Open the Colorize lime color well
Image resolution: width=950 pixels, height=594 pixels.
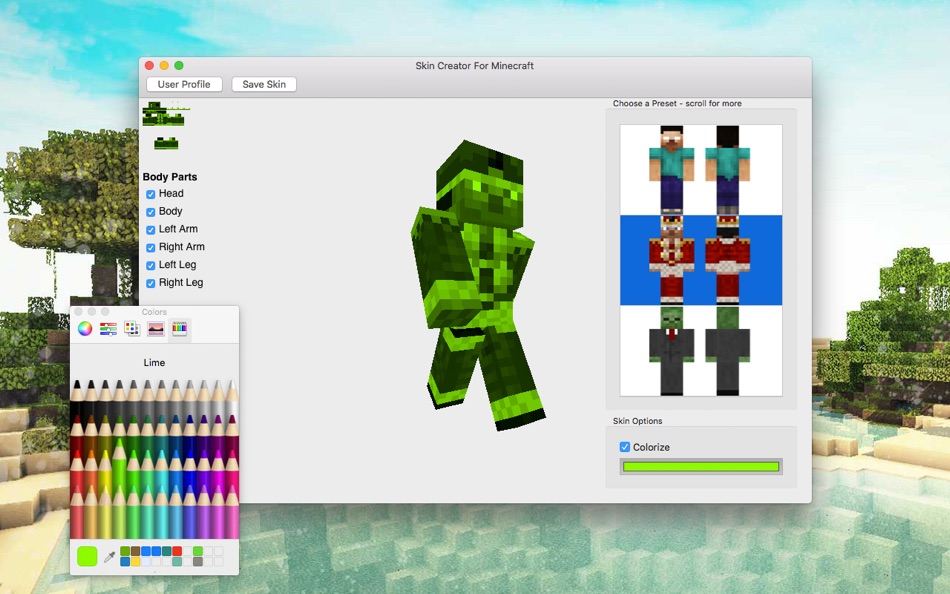pyautogui.click(x=701, y=466)
